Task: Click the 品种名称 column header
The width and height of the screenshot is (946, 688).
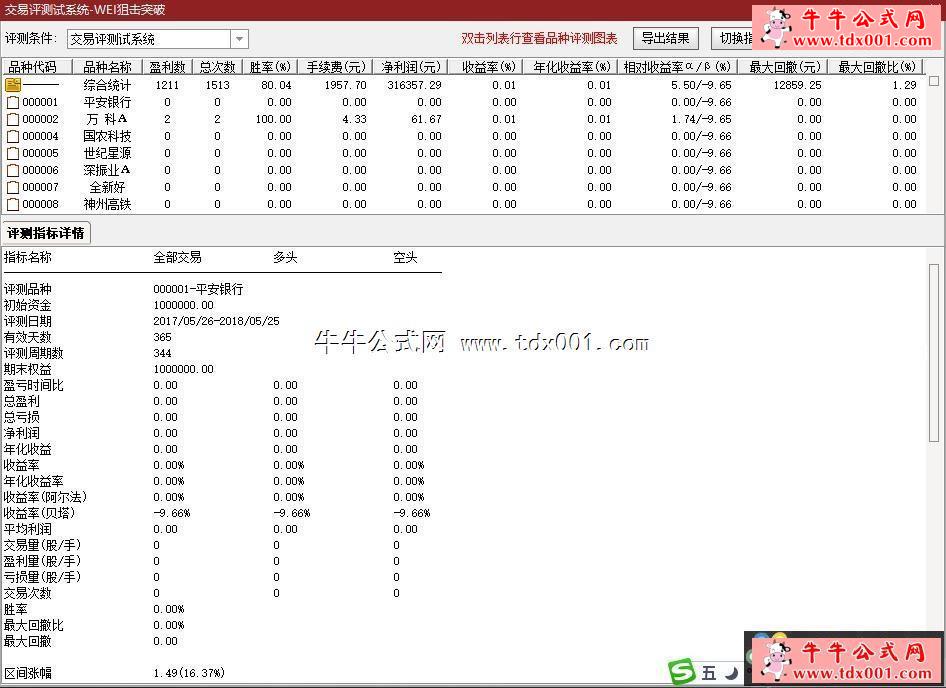Action: point(107,67)
